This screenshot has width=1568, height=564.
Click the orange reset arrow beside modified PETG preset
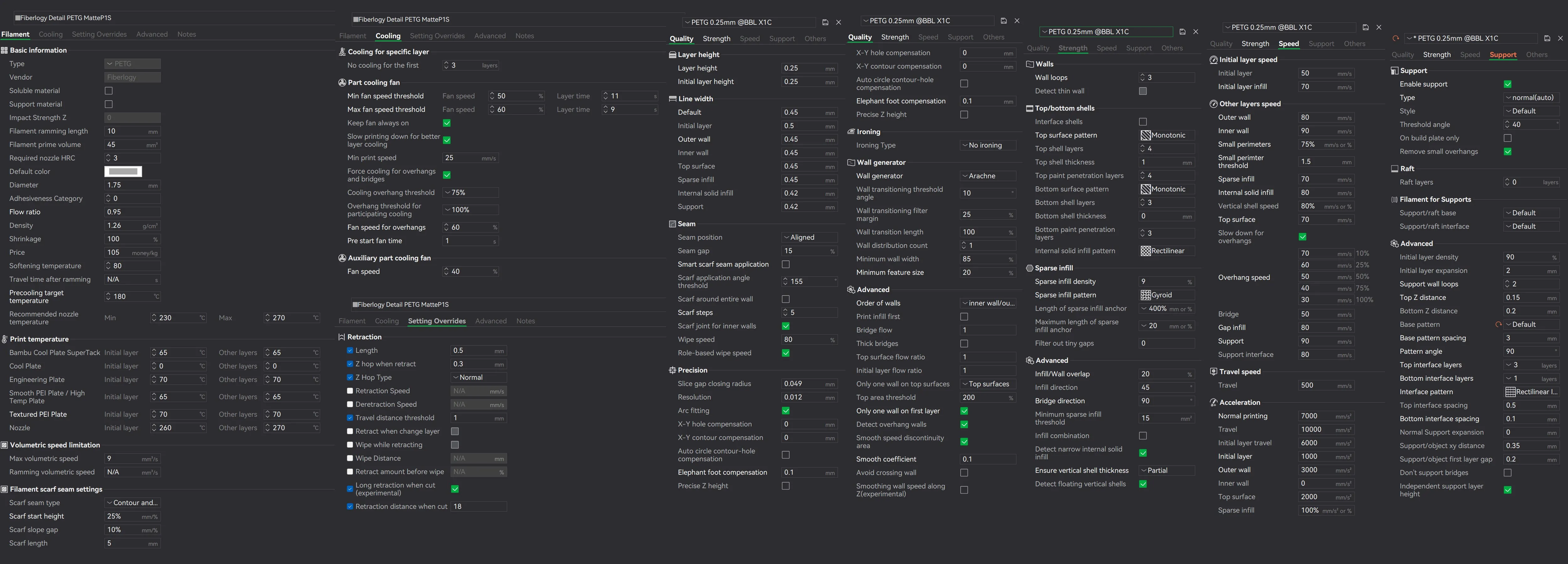[1395, 38]
